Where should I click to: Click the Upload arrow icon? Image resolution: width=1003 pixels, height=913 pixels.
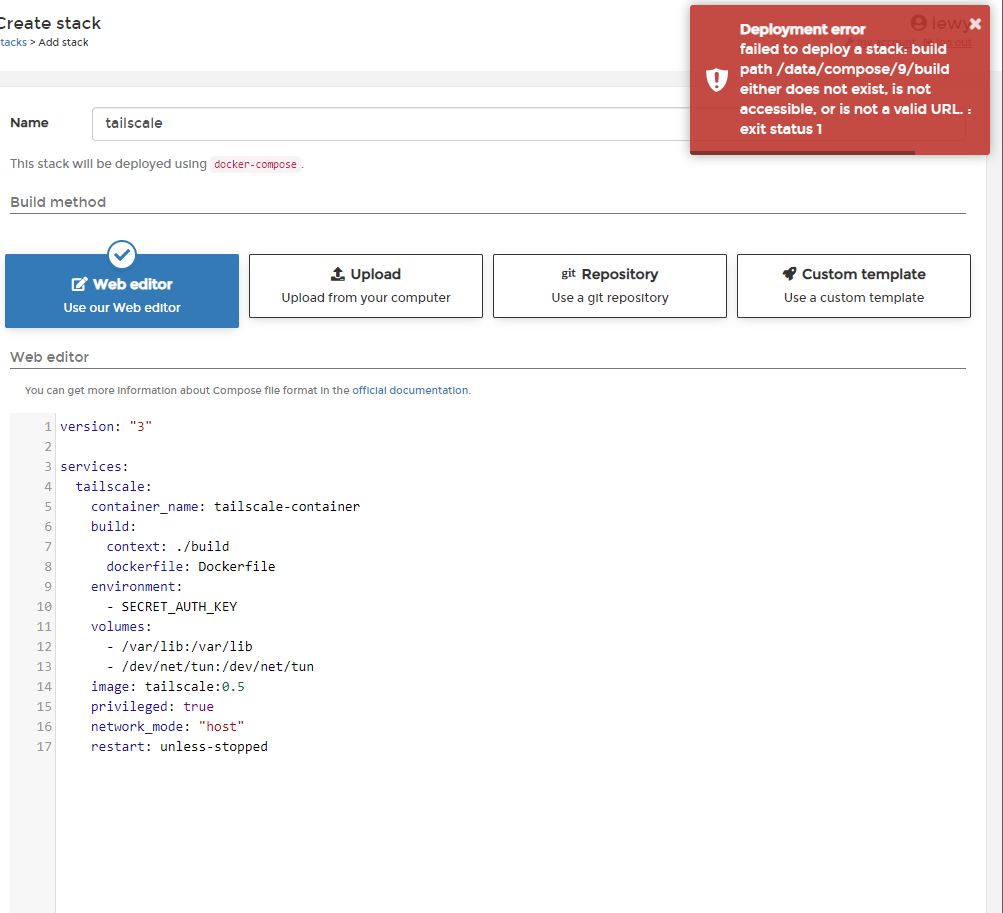click(x=338, y=274)
